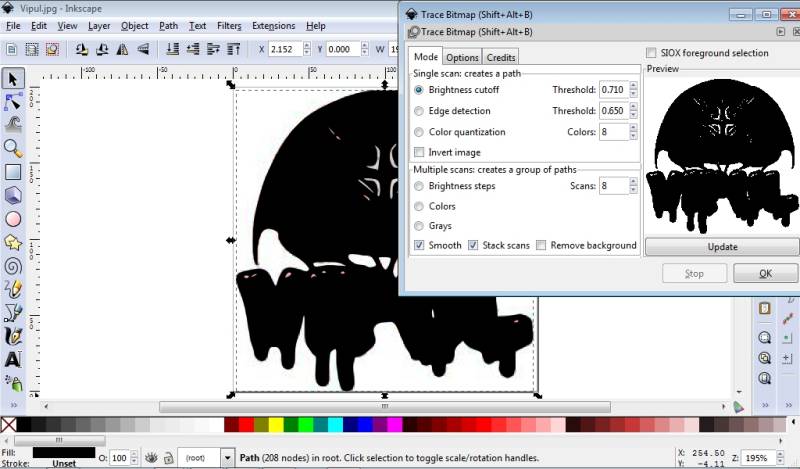Raise selection one step
The height and width of the screenshot is (469, 800).
pyautogui.click(x=213, y=49)
